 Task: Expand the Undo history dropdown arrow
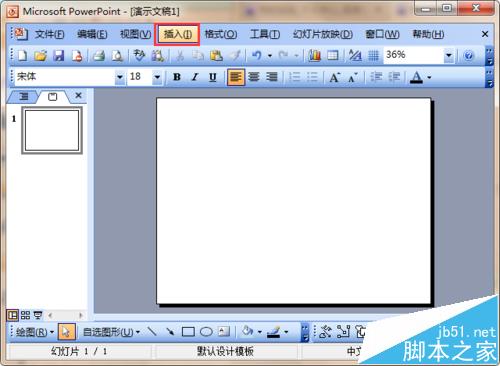click(x=270, y=55)
